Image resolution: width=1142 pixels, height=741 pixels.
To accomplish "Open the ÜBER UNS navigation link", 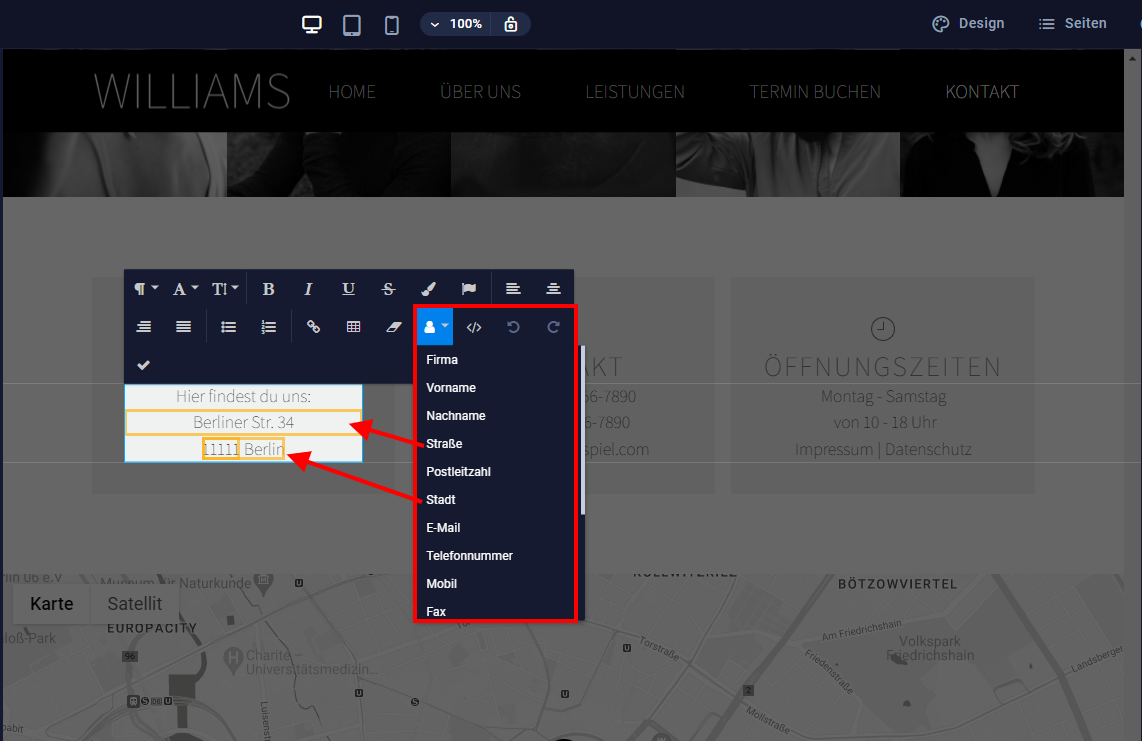I will (481, 92).
